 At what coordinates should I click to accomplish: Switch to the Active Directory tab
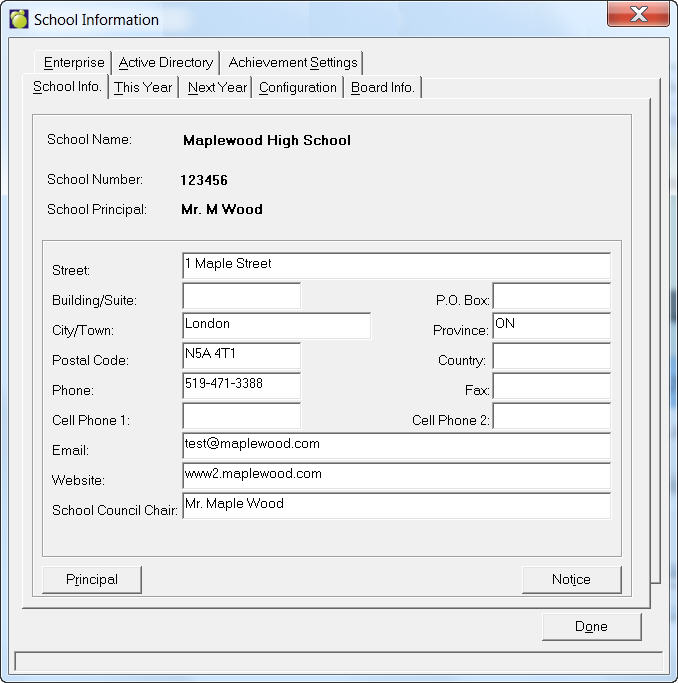165,62
